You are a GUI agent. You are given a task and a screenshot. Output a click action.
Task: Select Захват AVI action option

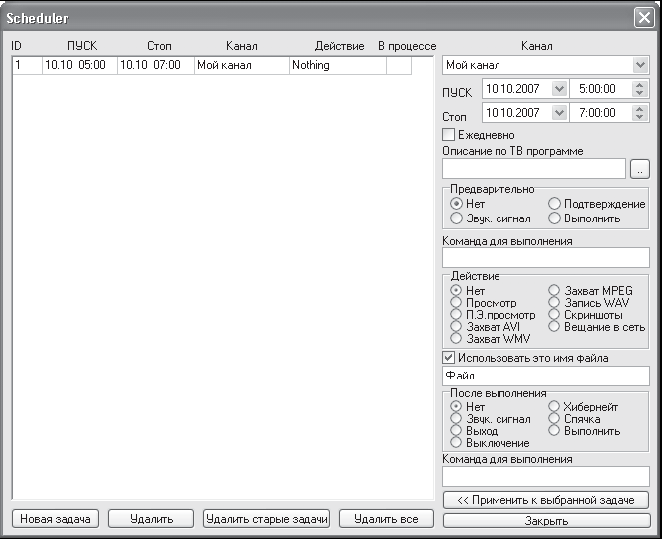(456, 327)
